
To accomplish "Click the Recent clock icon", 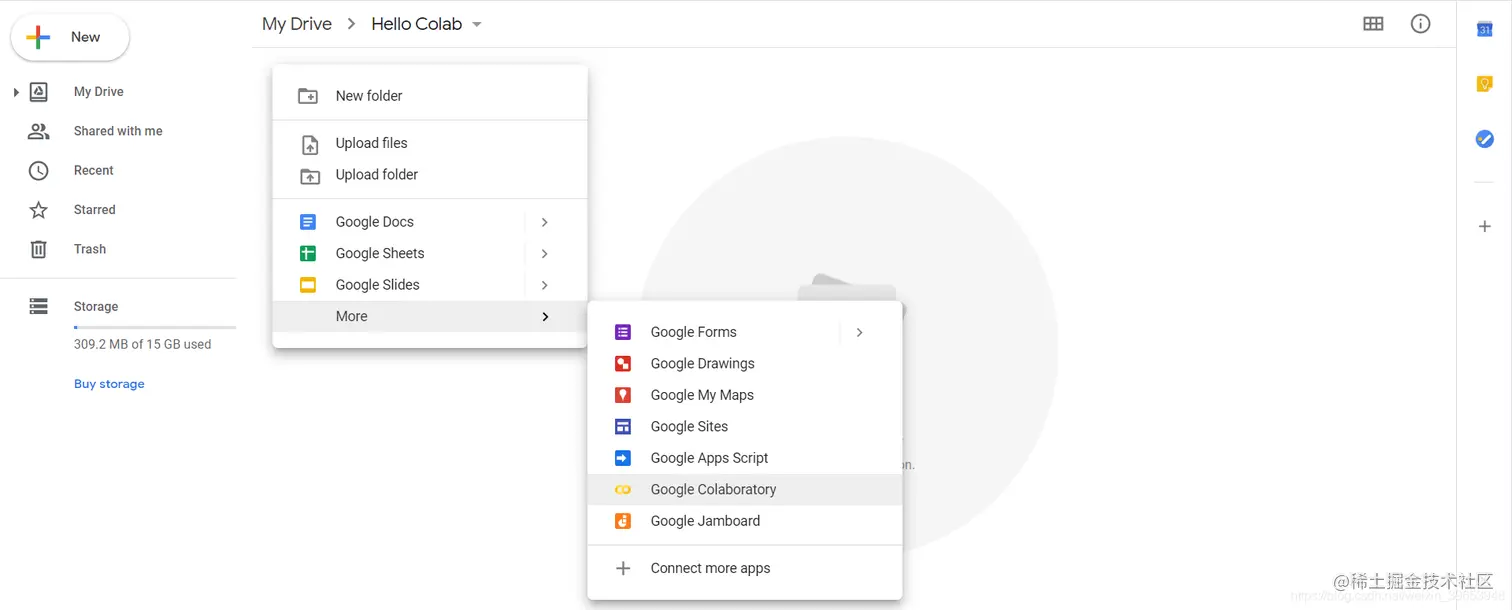I will 38,170.
